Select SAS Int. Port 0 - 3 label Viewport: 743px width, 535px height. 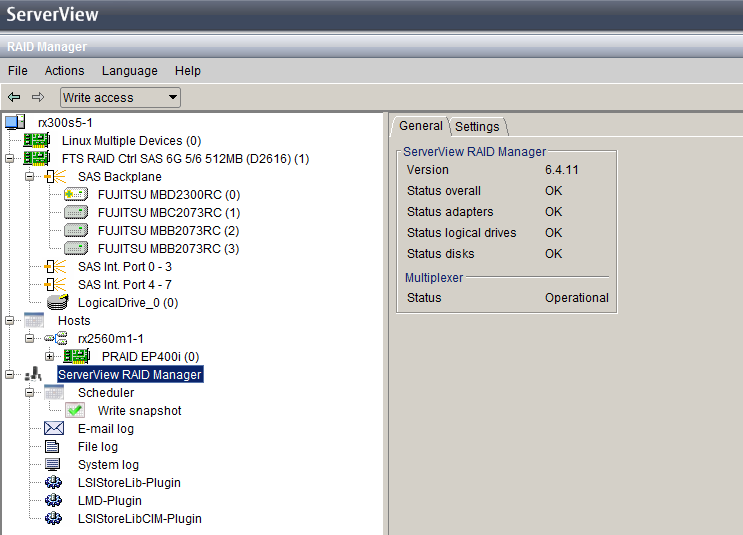coord(125,267)
